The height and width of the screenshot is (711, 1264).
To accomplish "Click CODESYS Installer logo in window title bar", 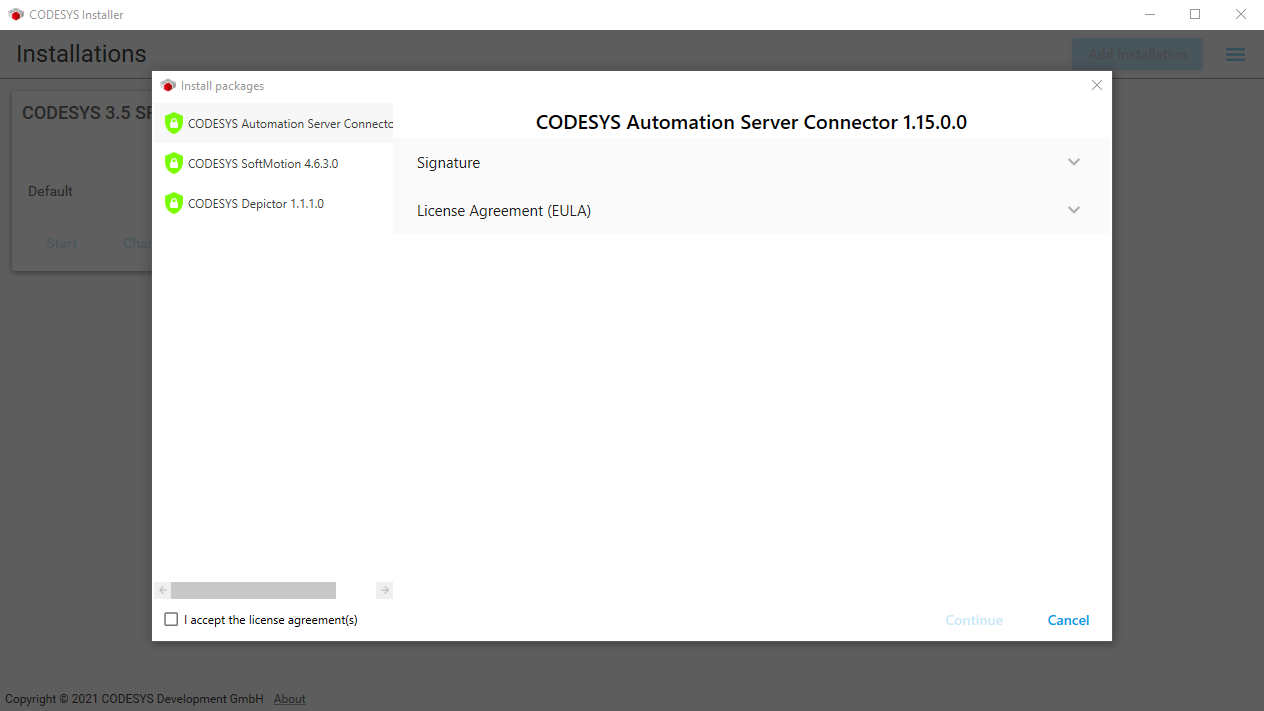I will (x=15, y=15).
